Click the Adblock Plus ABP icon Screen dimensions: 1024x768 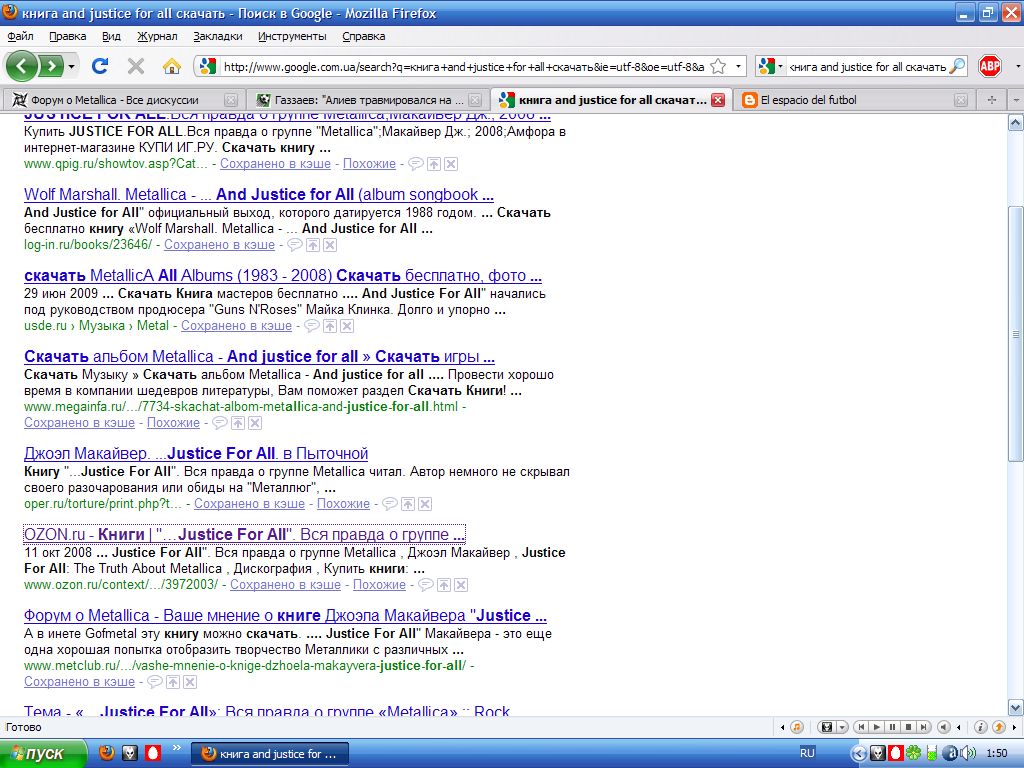point(989,66)
